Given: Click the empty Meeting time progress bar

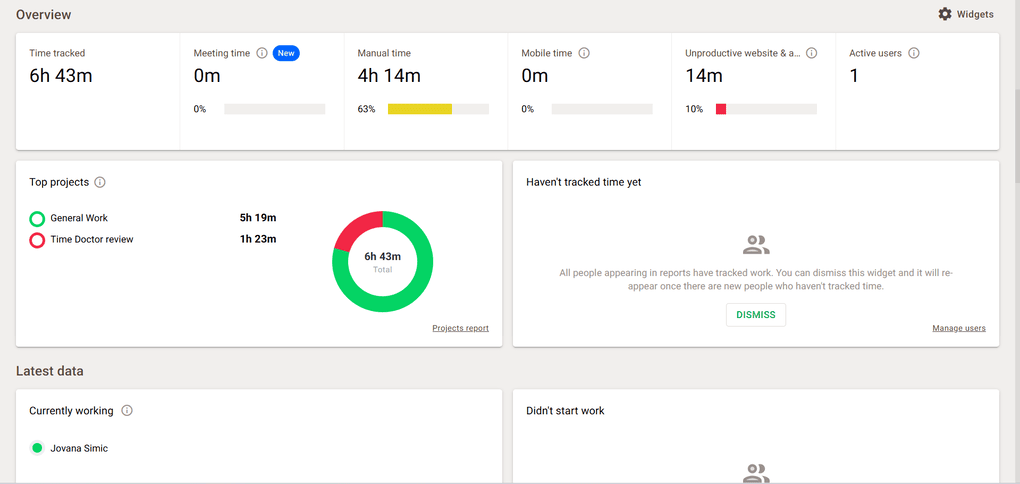Looking at the screenshot, I should [275, 109].
